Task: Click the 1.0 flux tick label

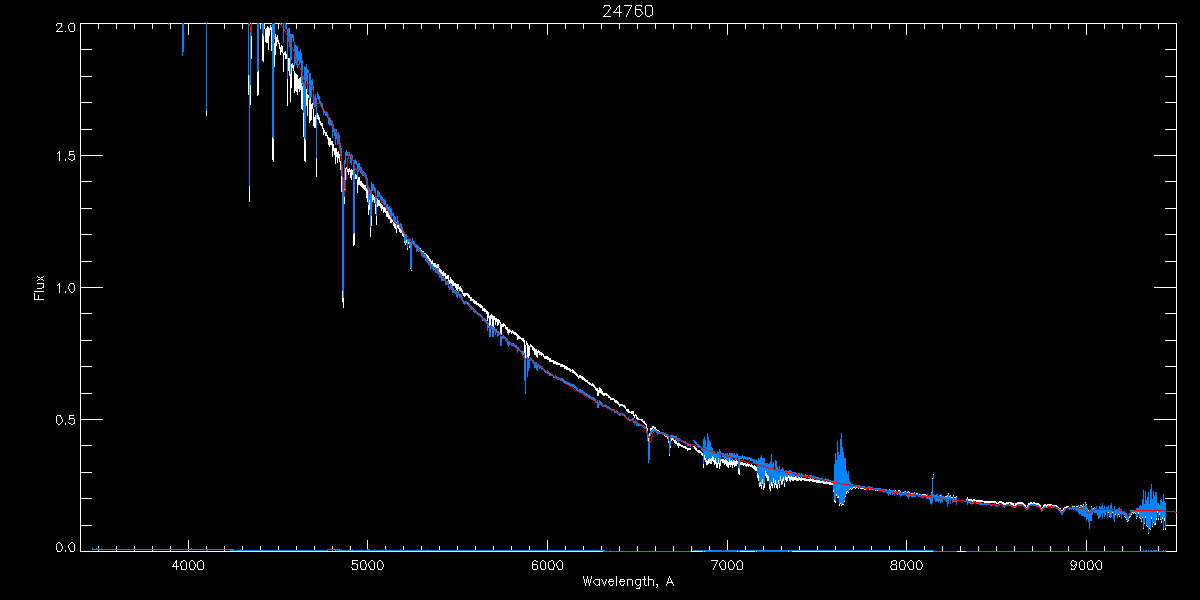Action: (64, 288)
